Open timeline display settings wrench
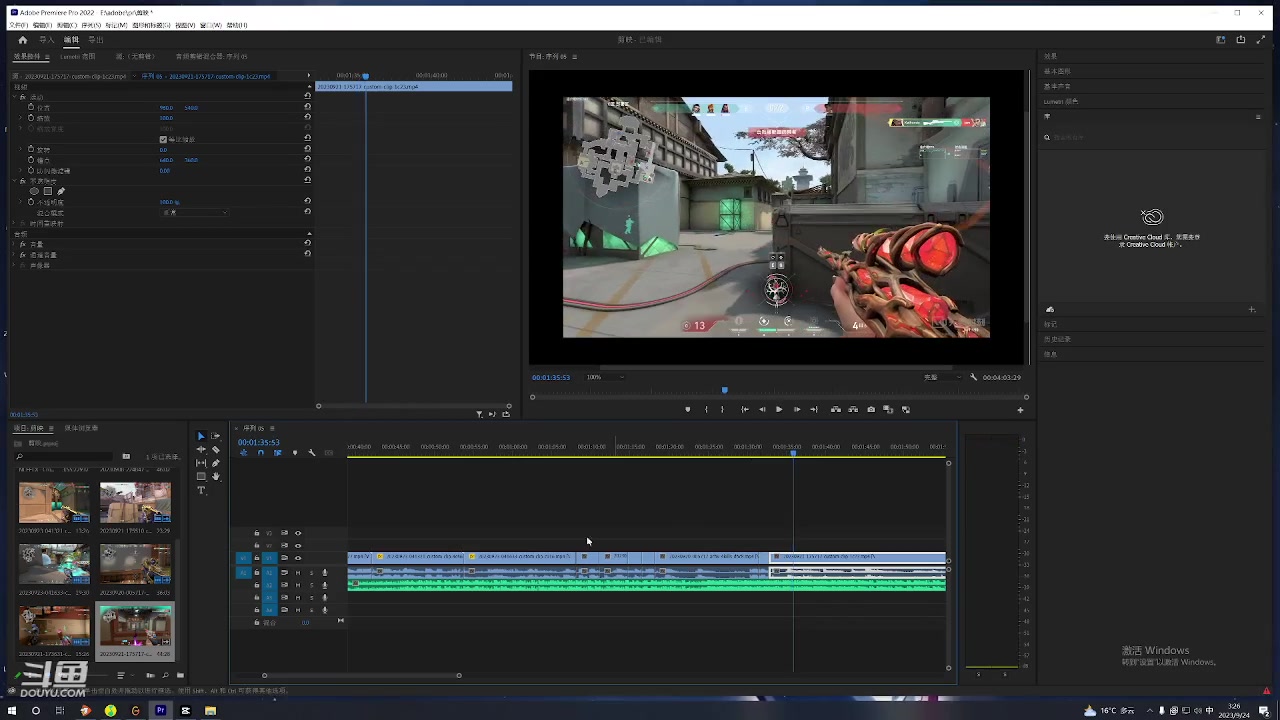 311,453
